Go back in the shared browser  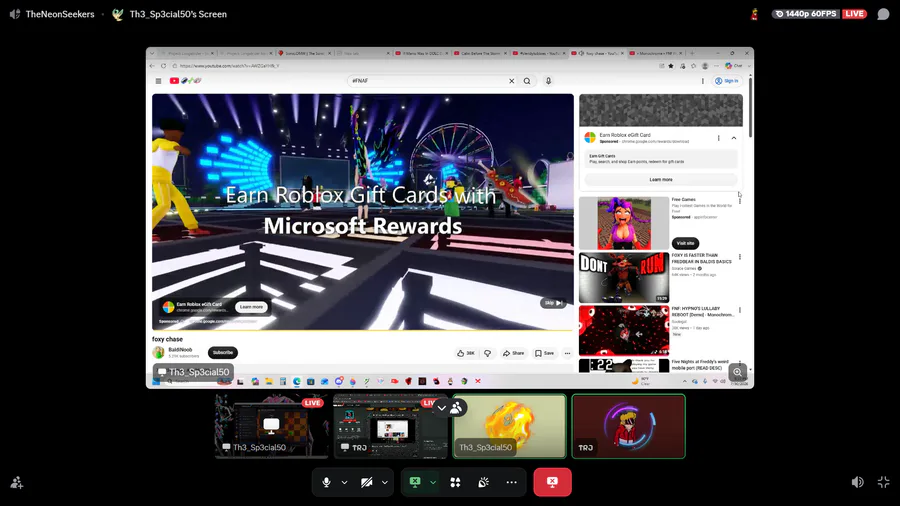[152, 66]
